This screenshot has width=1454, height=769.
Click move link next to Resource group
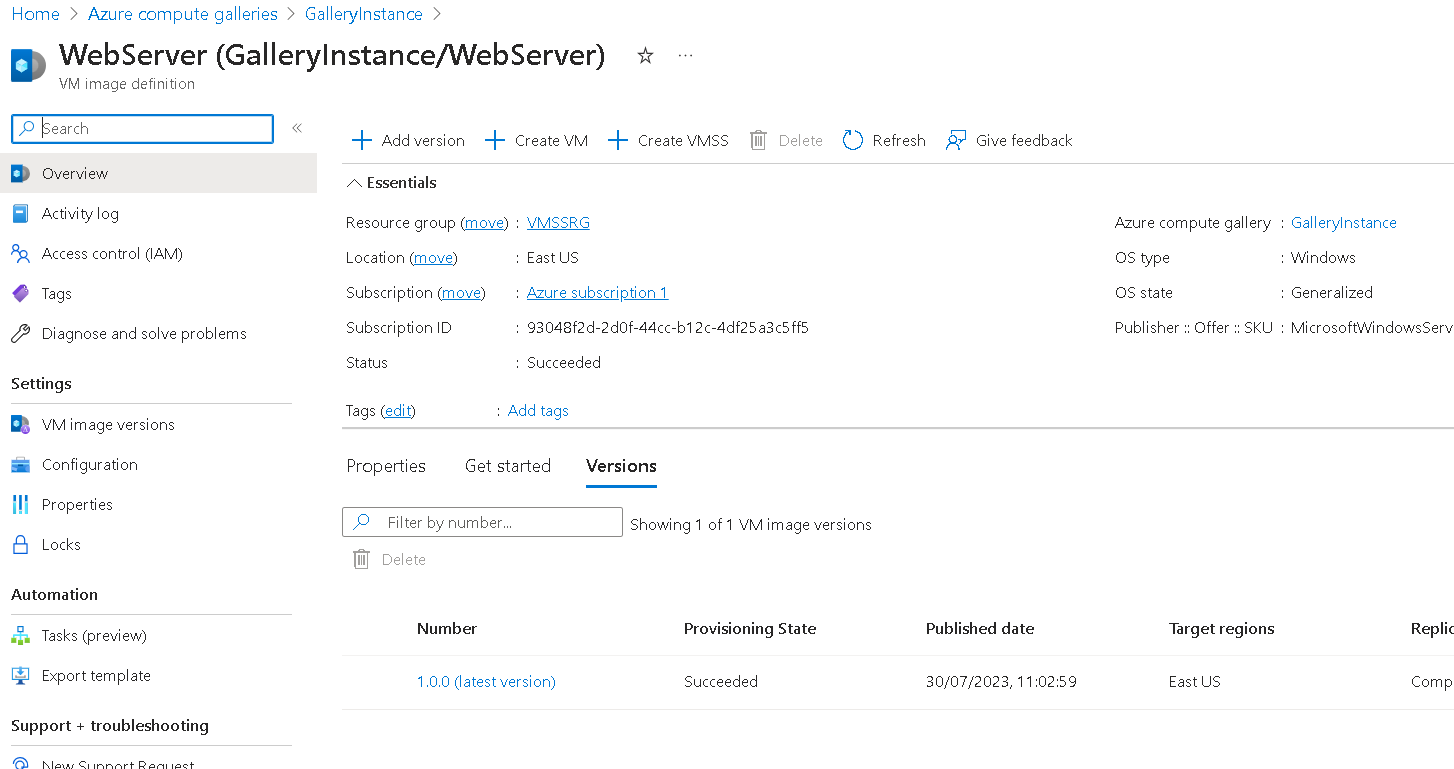pos(485,222)
